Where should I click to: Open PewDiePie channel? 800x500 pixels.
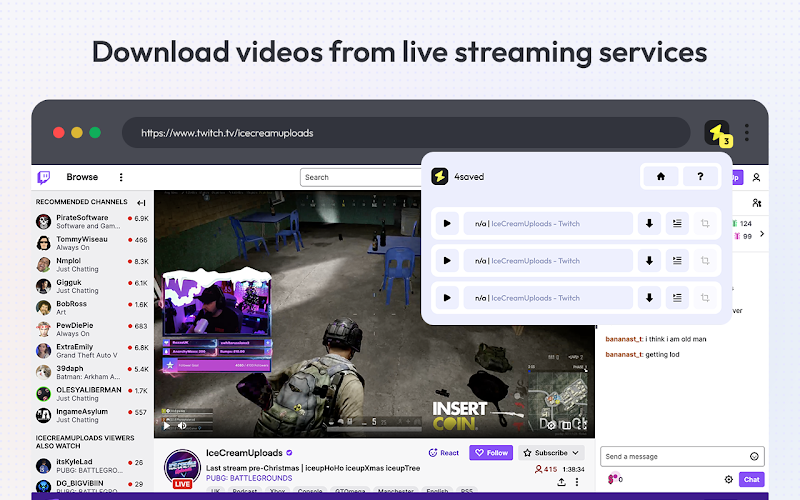pyautogui.click(x=92, y=329)
